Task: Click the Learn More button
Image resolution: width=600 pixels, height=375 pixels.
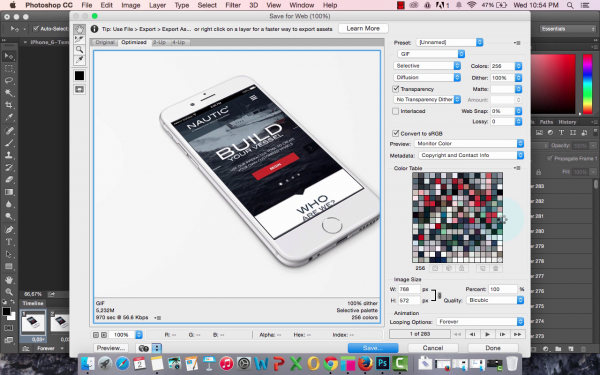Action: [x=363, y=28]
